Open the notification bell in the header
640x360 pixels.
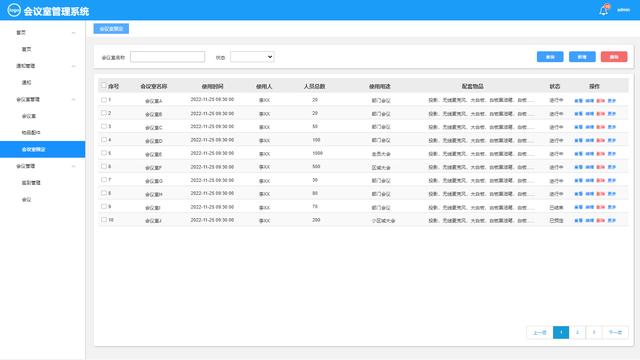click(604, 10)
